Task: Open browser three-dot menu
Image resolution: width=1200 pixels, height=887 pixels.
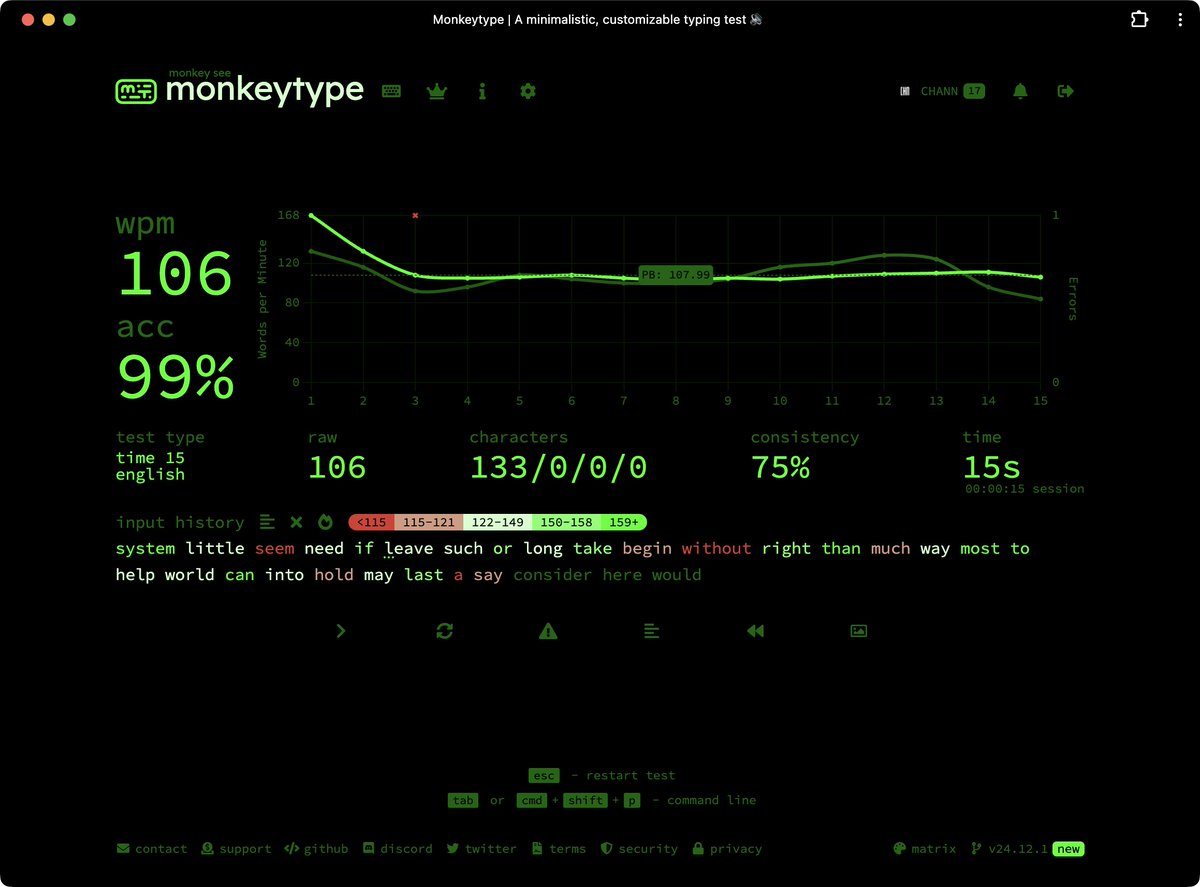Action: (1180, 19)
